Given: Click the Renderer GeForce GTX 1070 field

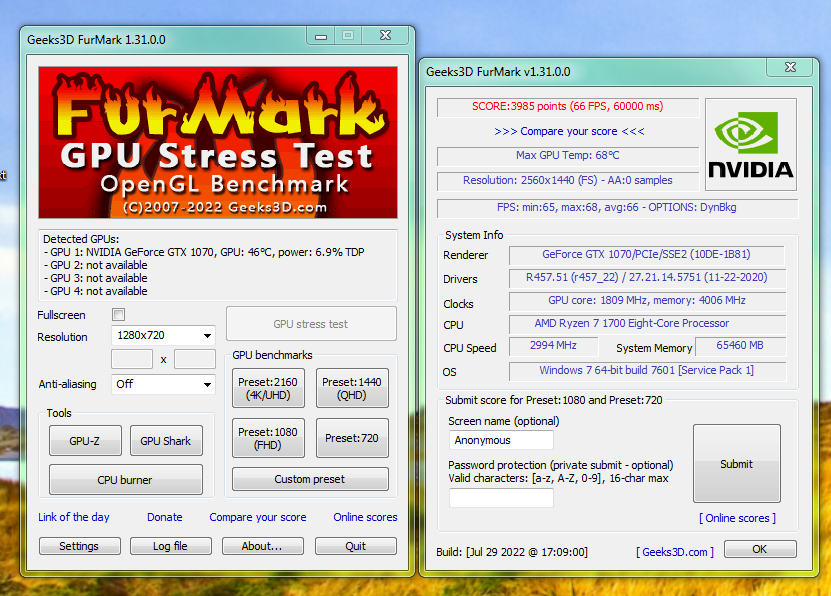Looking at the screenshot, I should (647, 255).
